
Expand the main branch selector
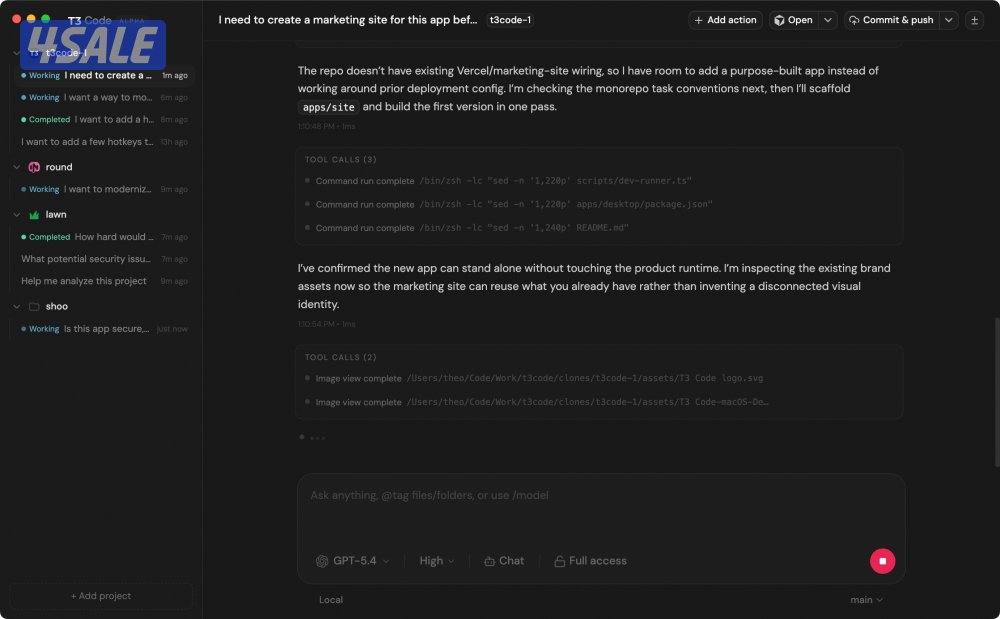click(866, 600)
